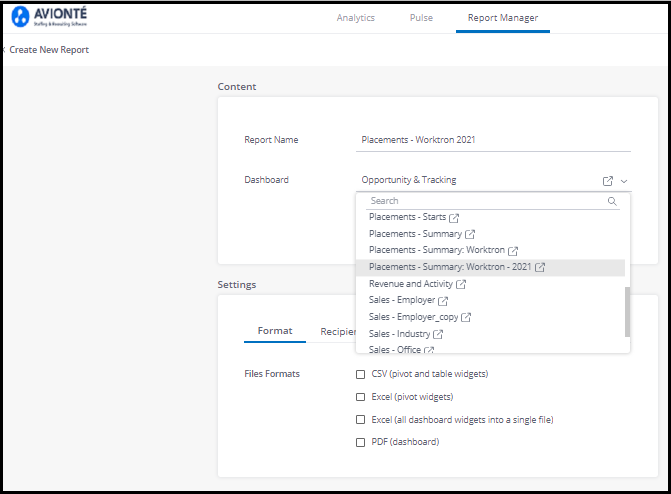Enable PDF (dashboard) format

(361, 442)
